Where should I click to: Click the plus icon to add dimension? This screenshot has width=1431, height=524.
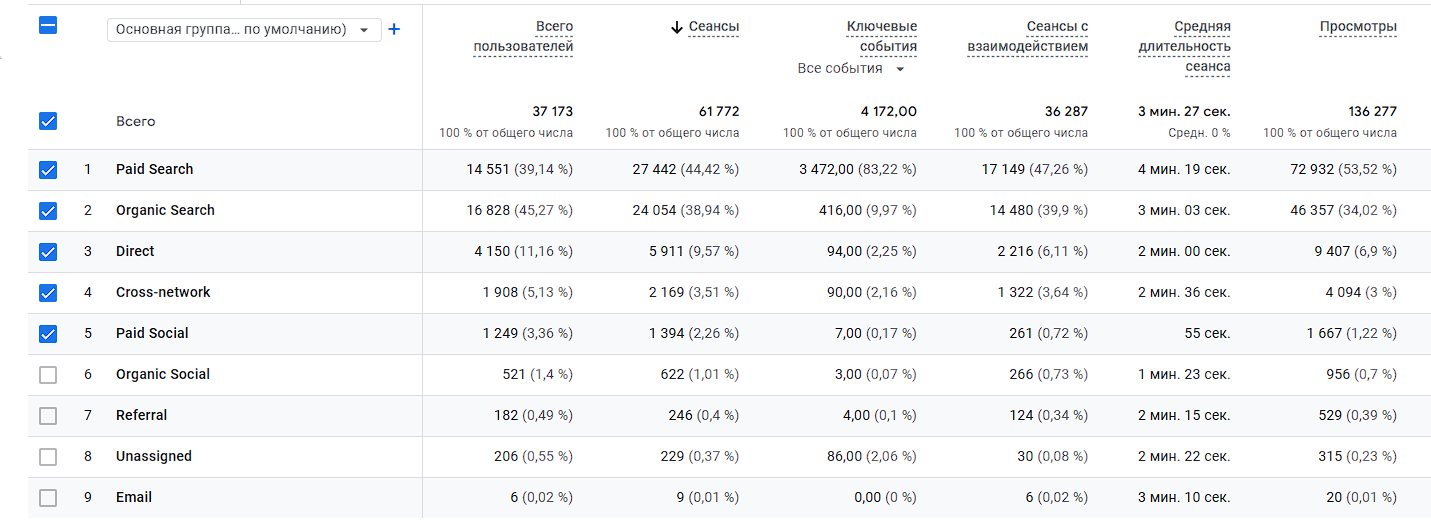click(x=394, y=29)
